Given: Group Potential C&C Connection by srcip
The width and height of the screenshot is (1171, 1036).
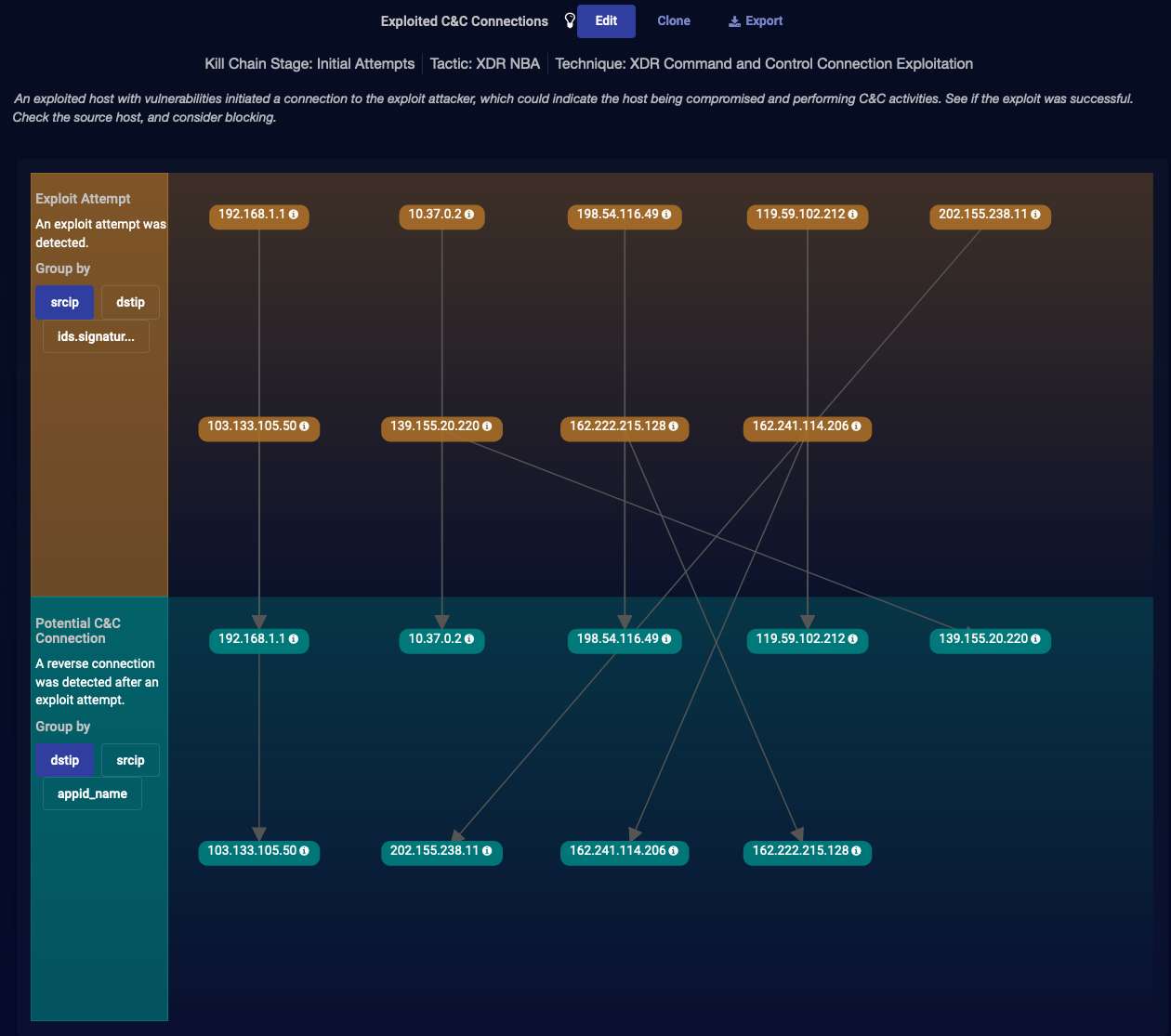Looking at the screenshot, I should coord(130,761).
